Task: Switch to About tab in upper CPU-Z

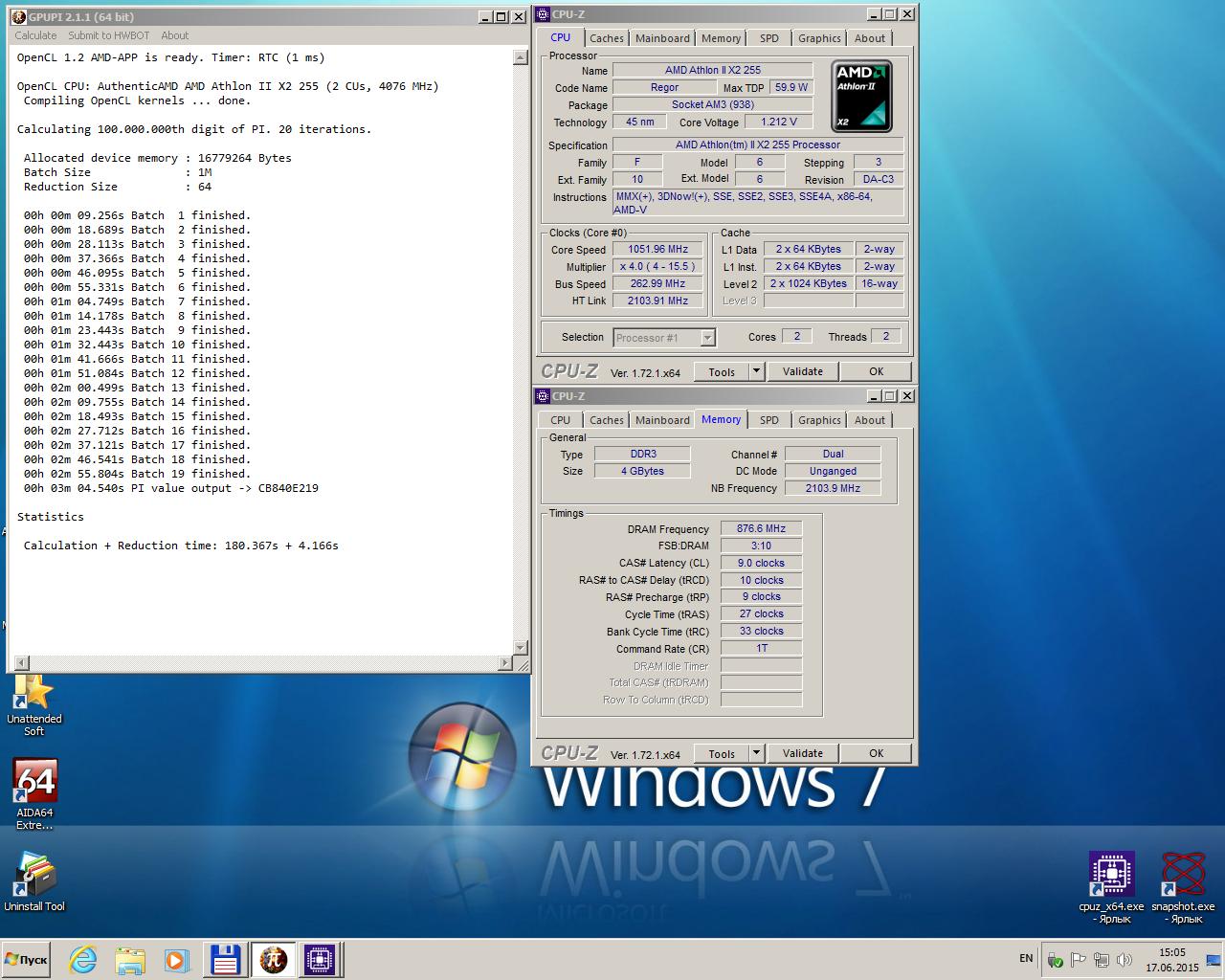Action: tap(870, 38)
